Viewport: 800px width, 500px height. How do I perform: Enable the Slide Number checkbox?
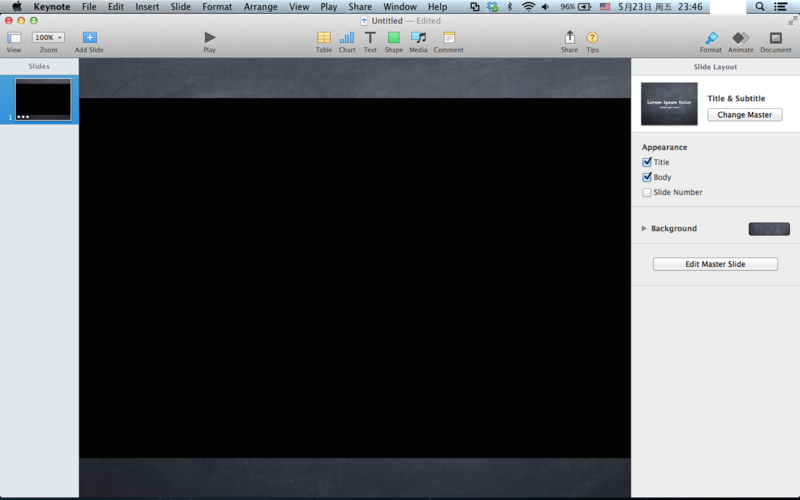(647, 192)
